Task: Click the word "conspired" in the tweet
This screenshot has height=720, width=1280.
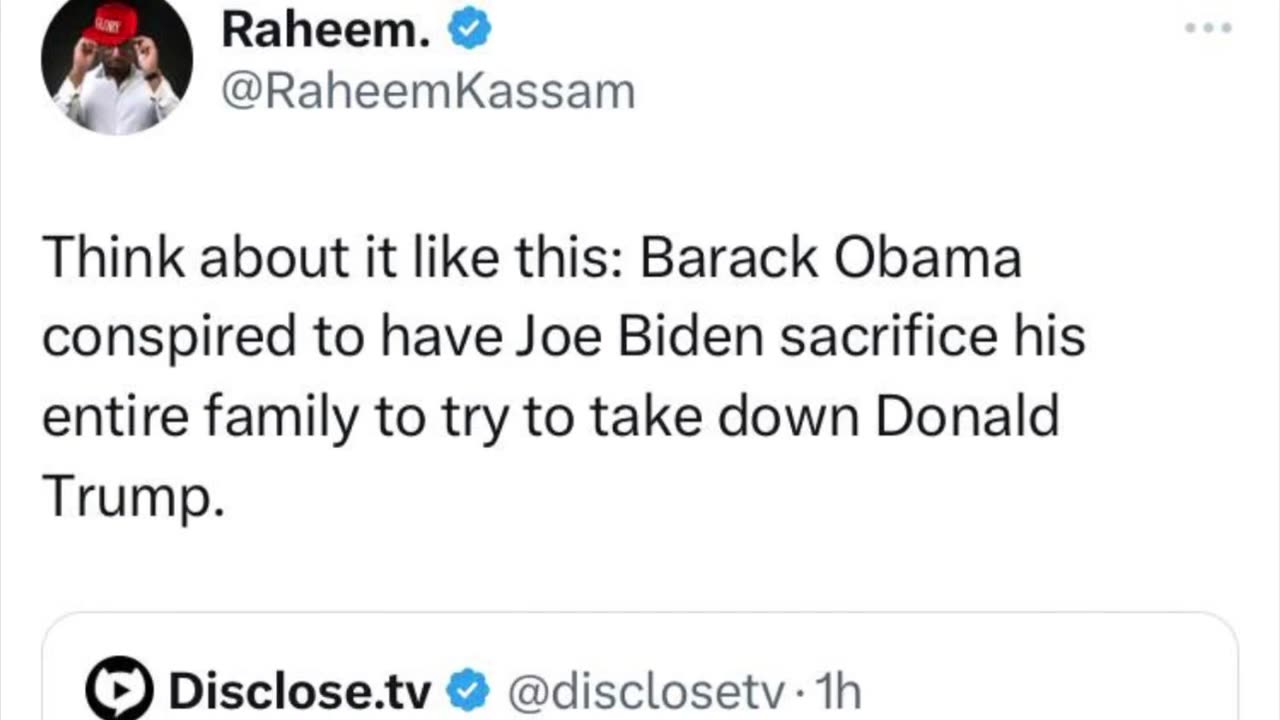Action: (169, 338)
